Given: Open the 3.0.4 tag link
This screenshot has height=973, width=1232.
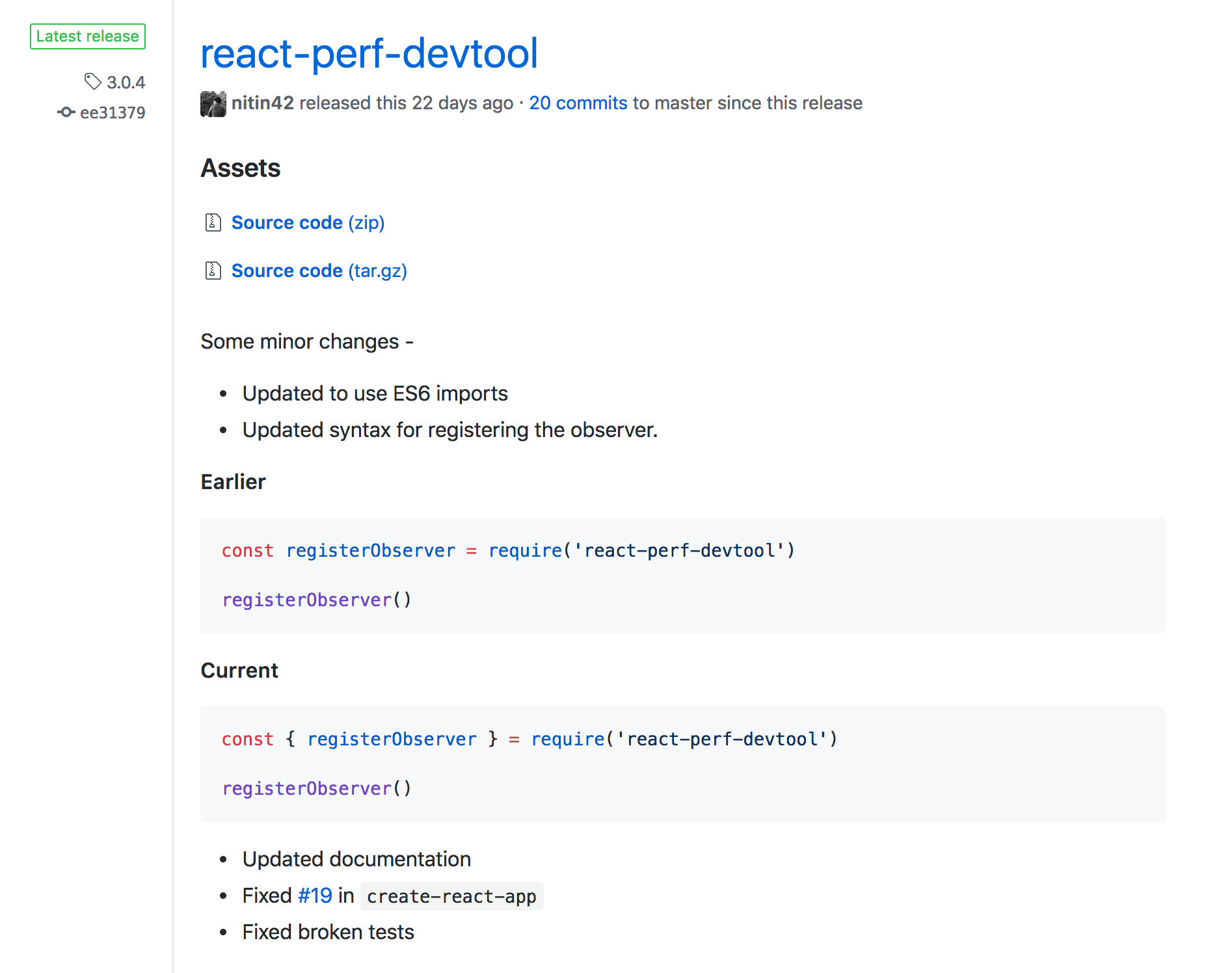Looking at the screenshot, I should [x=126, y=83].
